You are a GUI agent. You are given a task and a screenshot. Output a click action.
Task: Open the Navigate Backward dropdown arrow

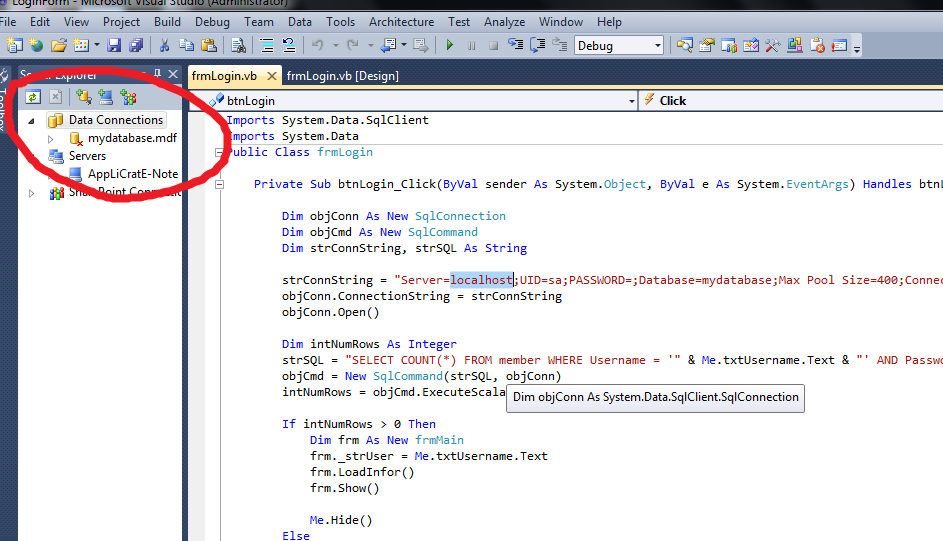point(404,45)
